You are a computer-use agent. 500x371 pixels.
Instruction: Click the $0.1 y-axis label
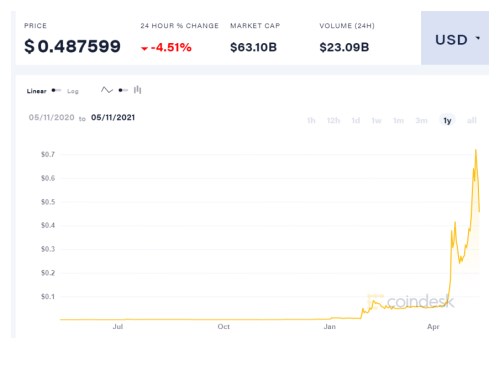pos(48,296)
